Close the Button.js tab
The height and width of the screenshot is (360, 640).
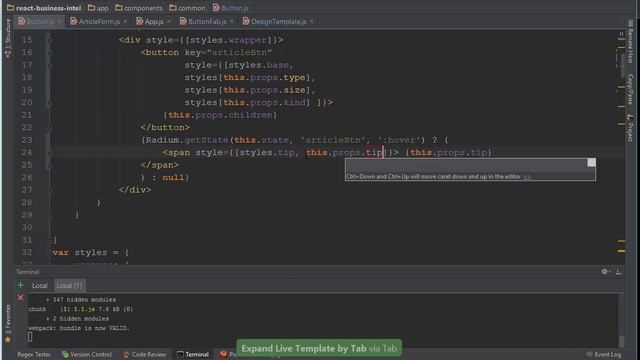pyautogui.click(x=60, y=21)
